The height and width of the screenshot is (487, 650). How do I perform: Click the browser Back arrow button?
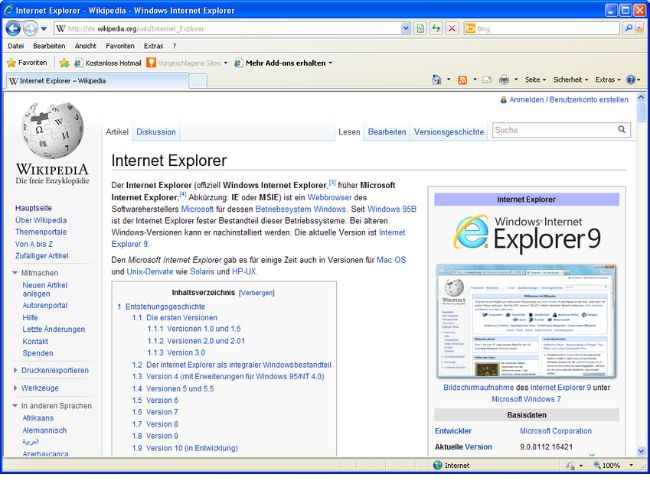13,29
